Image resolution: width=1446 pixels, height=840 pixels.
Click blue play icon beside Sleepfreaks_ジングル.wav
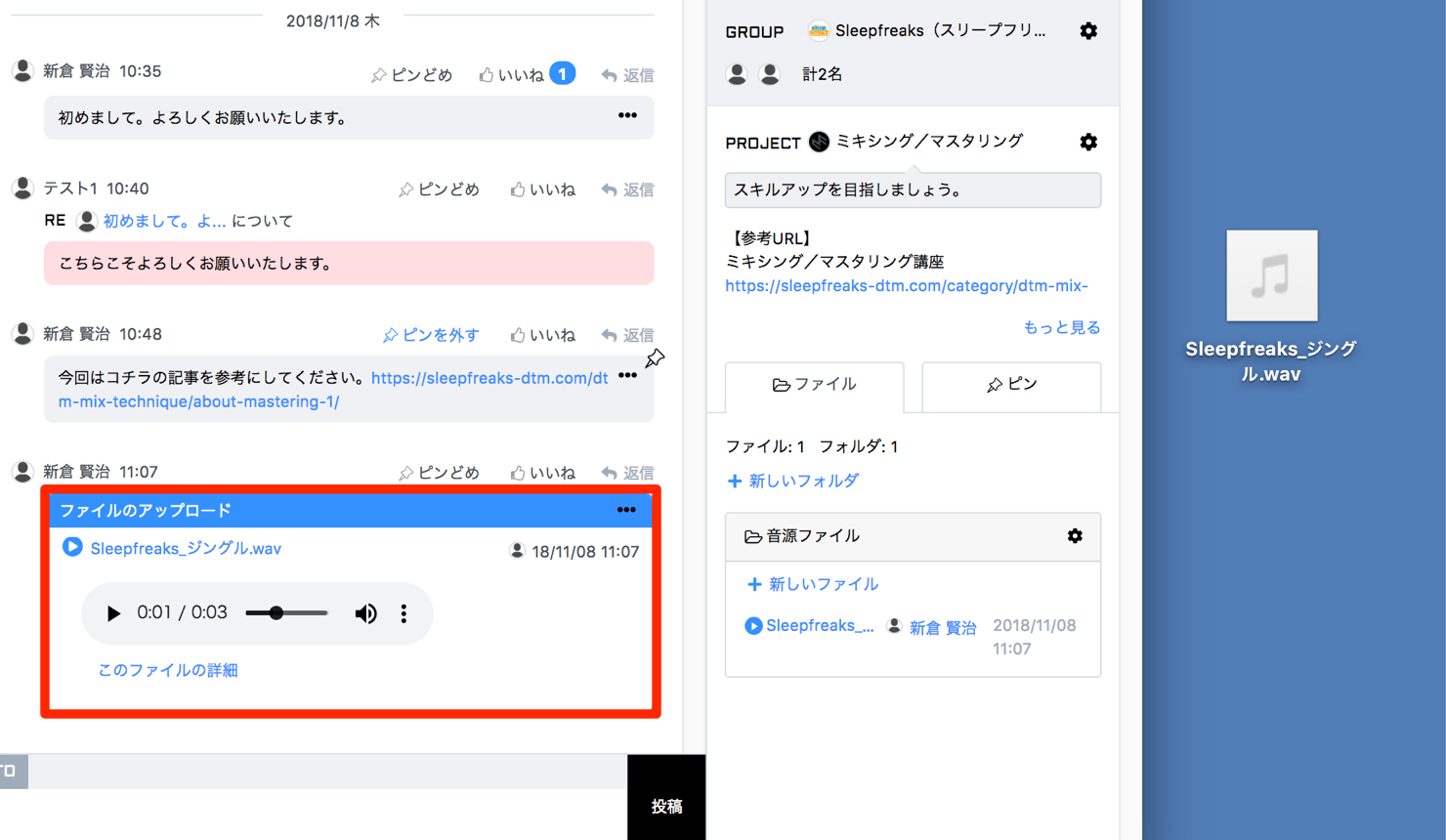click(72, 547)
